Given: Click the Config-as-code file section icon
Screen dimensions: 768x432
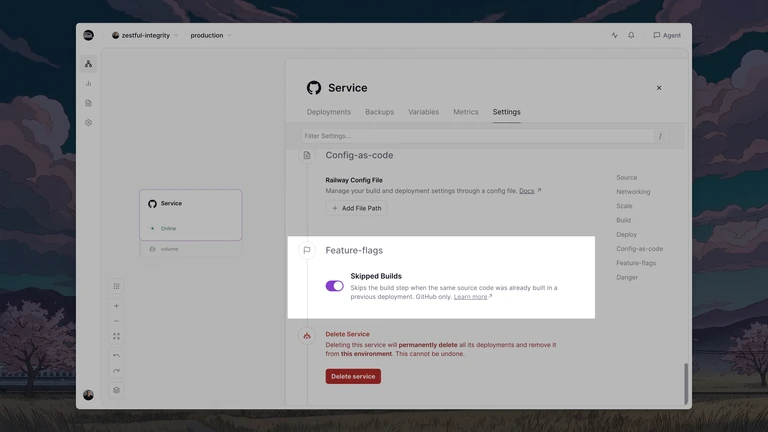Looking at the screenshot, I should (x=307, y=155).
